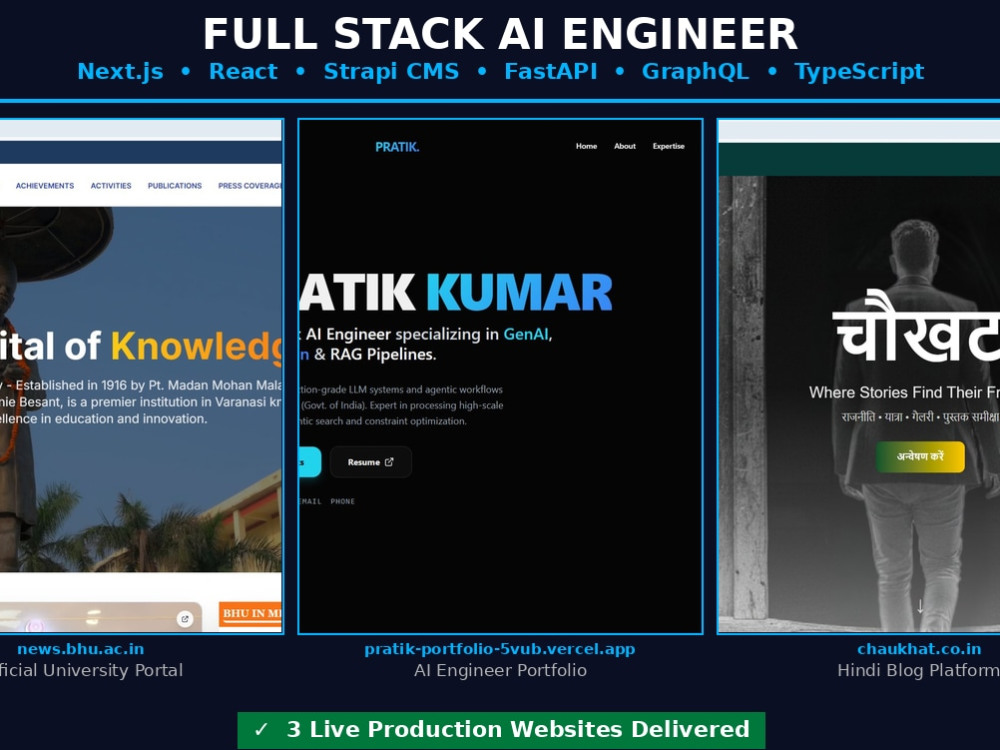Click the Resume button in portfolio
Viewport: 1000px width, 750px height.
pyautogui.click(x=371, y=462)
